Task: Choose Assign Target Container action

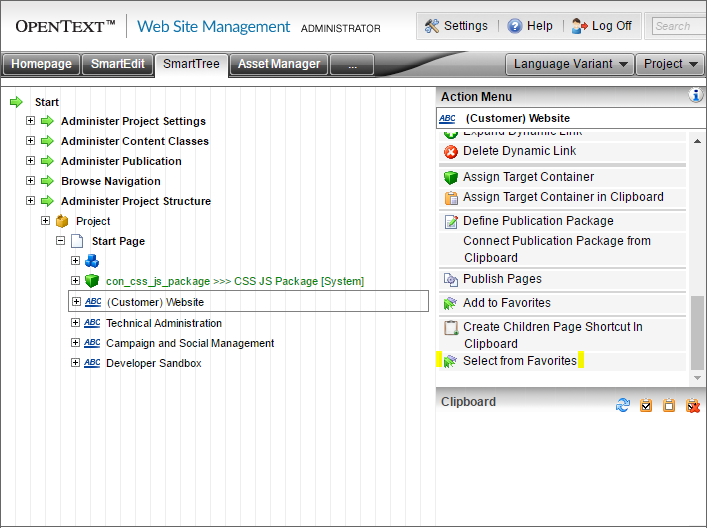Action: [562, 177]
